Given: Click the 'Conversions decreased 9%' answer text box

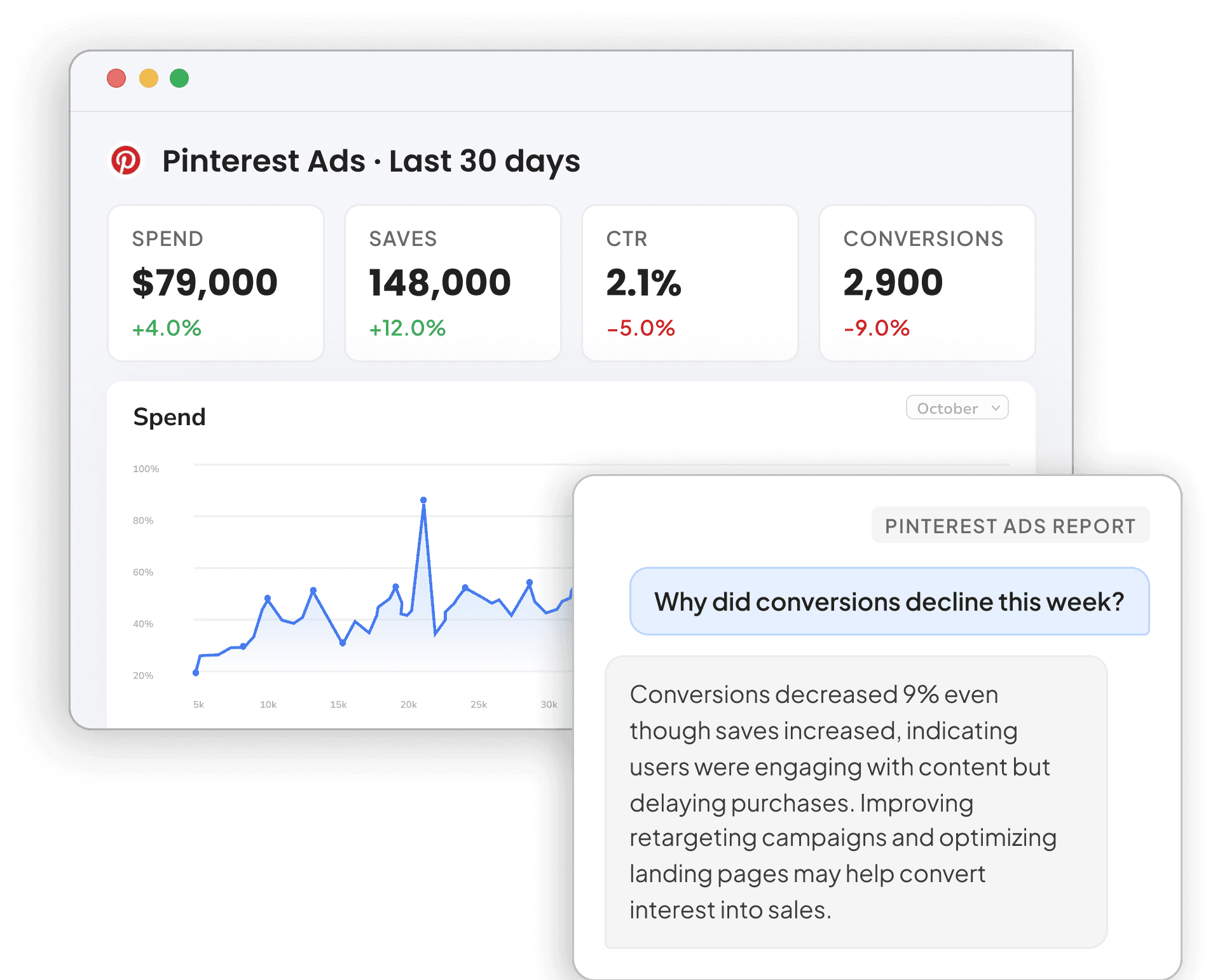Looking at the screenshot, I should (856, 802).
